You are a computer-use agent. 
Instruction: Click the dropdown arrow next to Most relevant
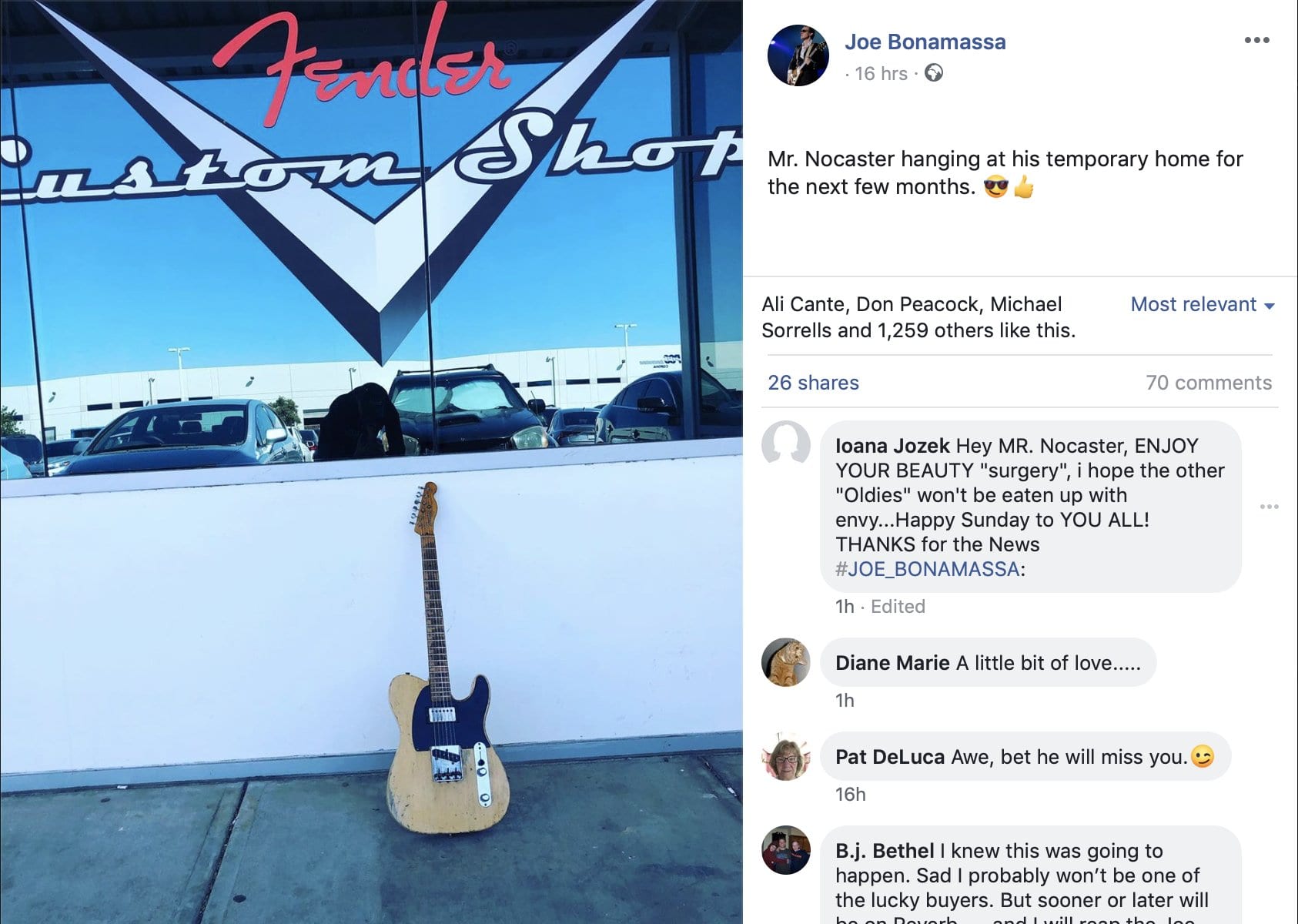tap(1270, 306)
